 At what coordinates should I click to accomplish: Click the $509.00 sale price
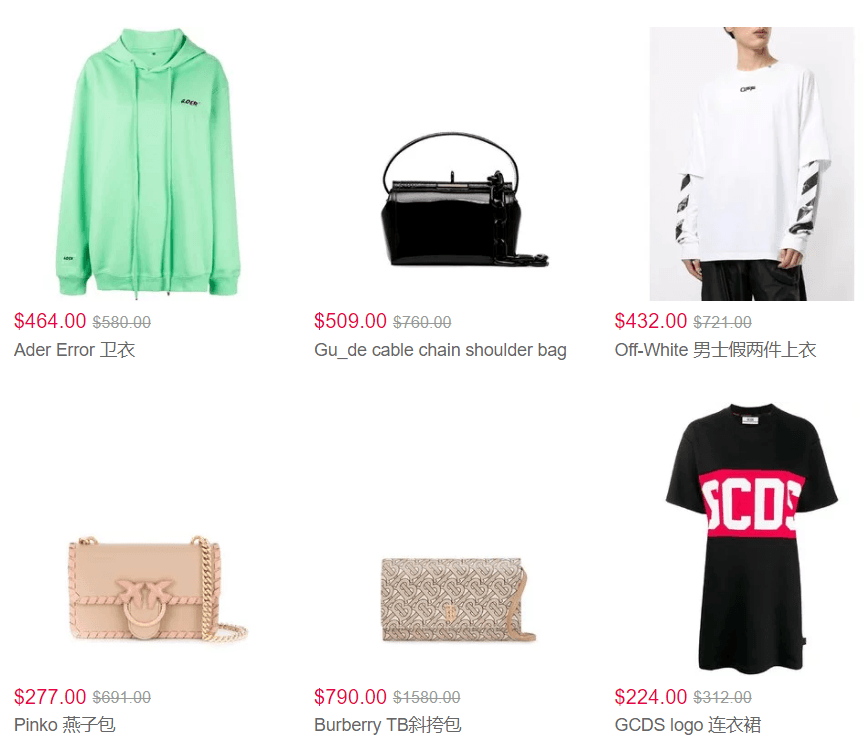tap(350, 321)
